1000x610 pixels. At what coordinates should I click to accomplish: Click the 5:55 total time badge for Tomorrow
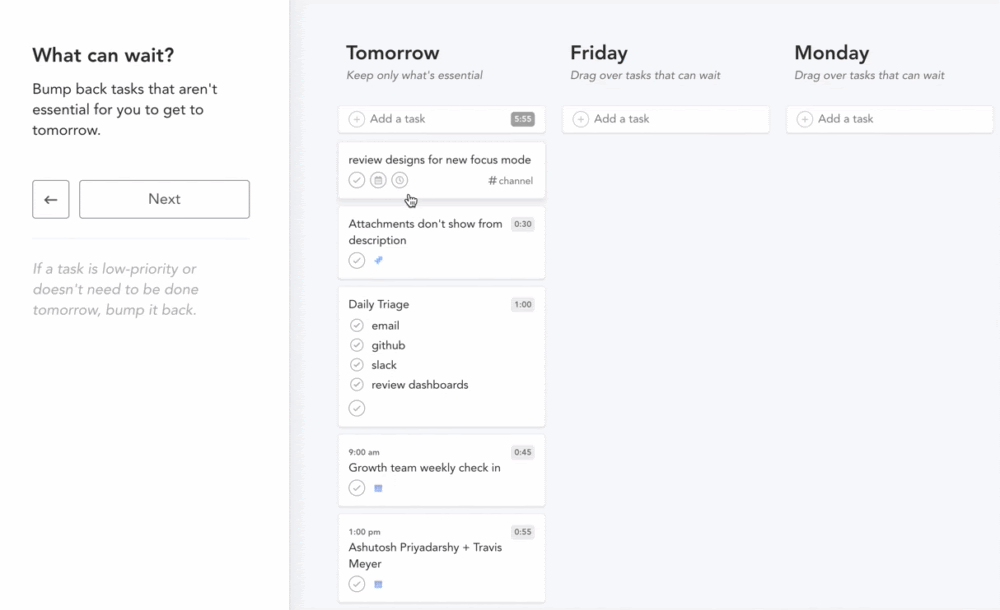[522, 119]
